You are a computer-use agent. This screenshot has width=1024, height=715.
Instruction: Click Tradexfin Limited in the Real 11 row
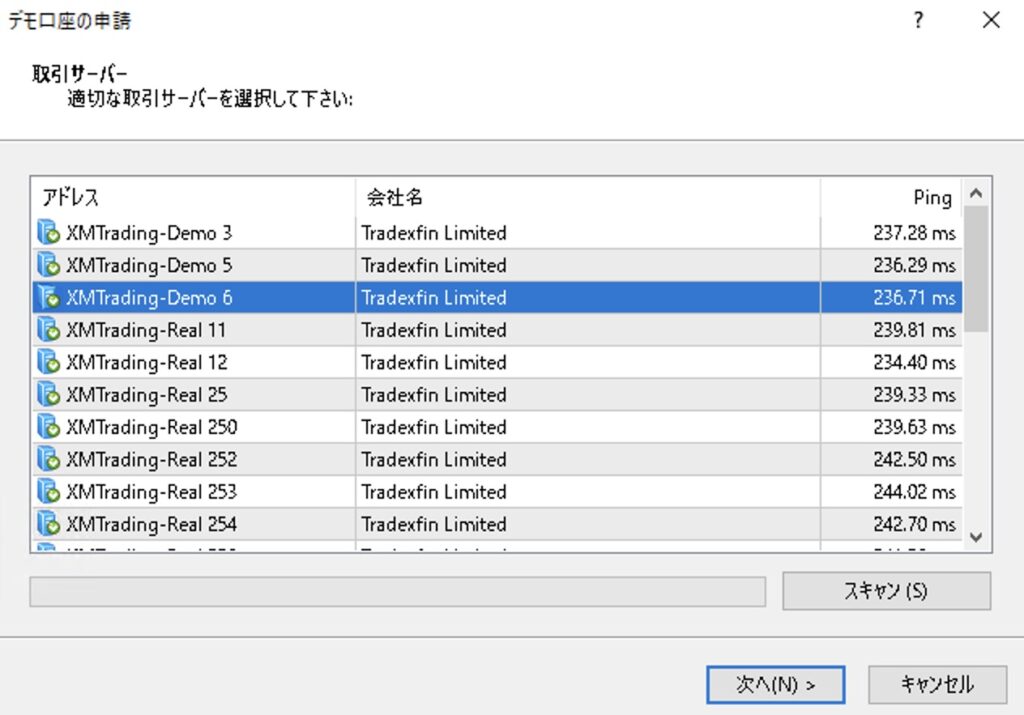click(434, 330)
